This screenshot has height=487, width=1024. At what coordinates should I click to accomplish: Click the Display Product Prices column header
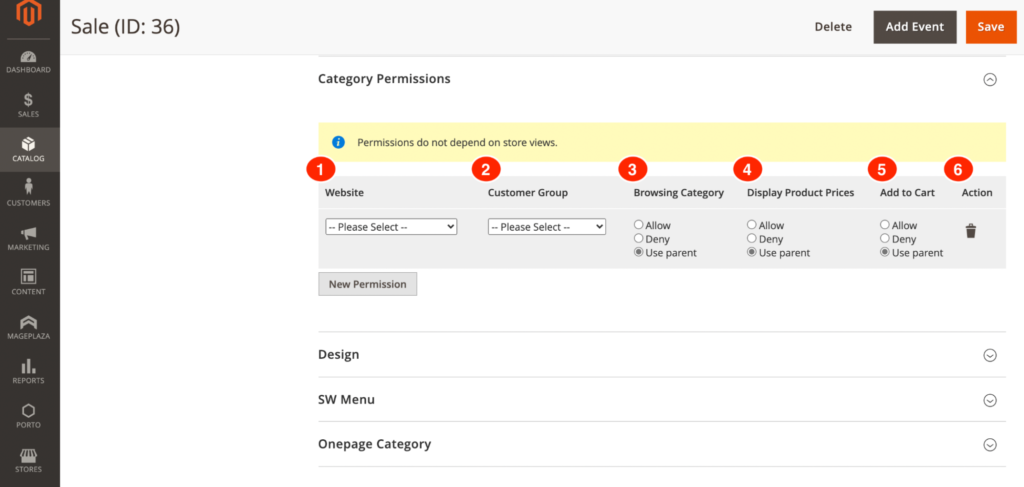801,193
